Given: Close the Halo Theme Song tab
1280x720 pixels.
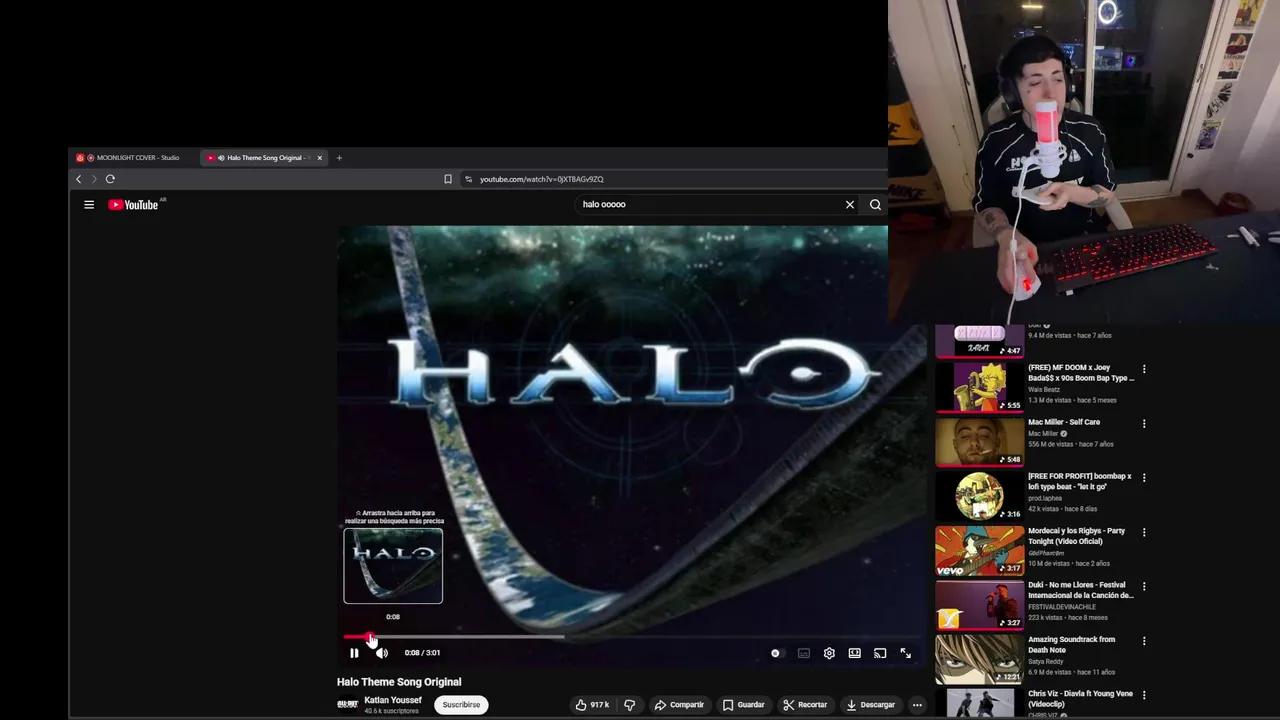Looking at the screenshot, I should 320,158.
